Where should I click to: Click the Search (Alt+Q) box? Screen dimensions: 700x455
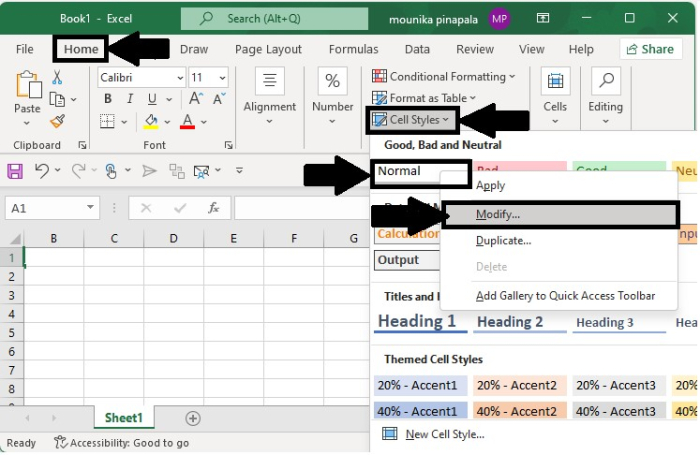275,19
